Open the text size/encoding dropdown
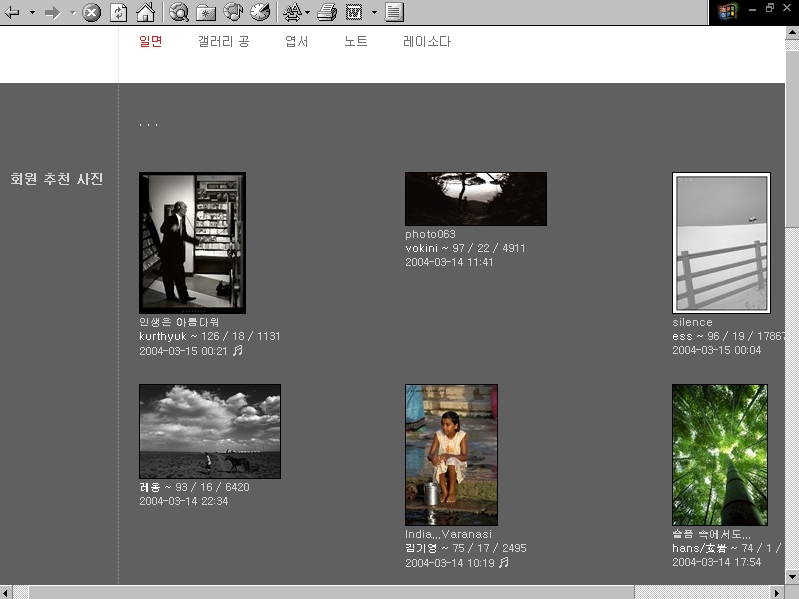 295,12
